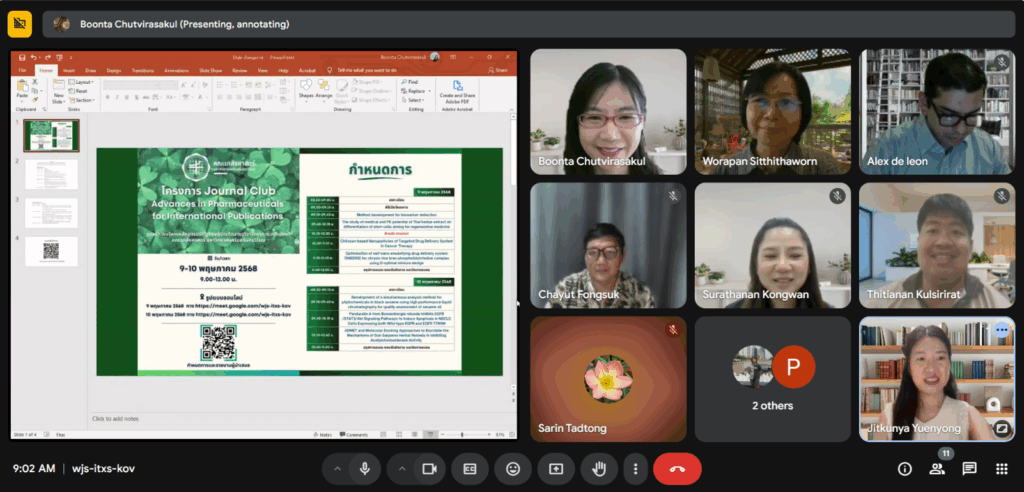The image size is (1024, 492).
Task: Open more options three-dot menu in Meet
Action: pyautogui.click(x=635, y=468)
